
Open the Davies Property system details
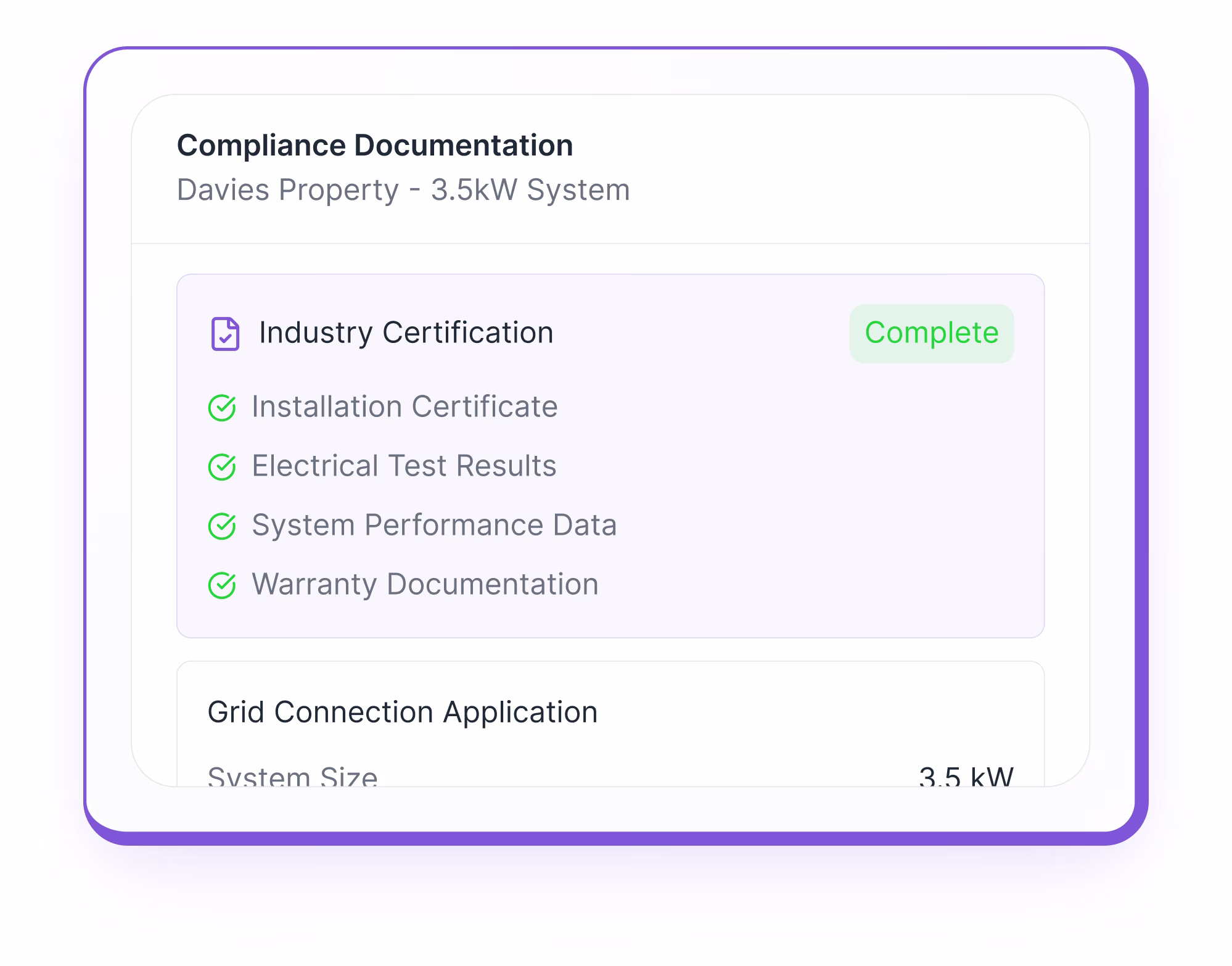tap(403, 189)
